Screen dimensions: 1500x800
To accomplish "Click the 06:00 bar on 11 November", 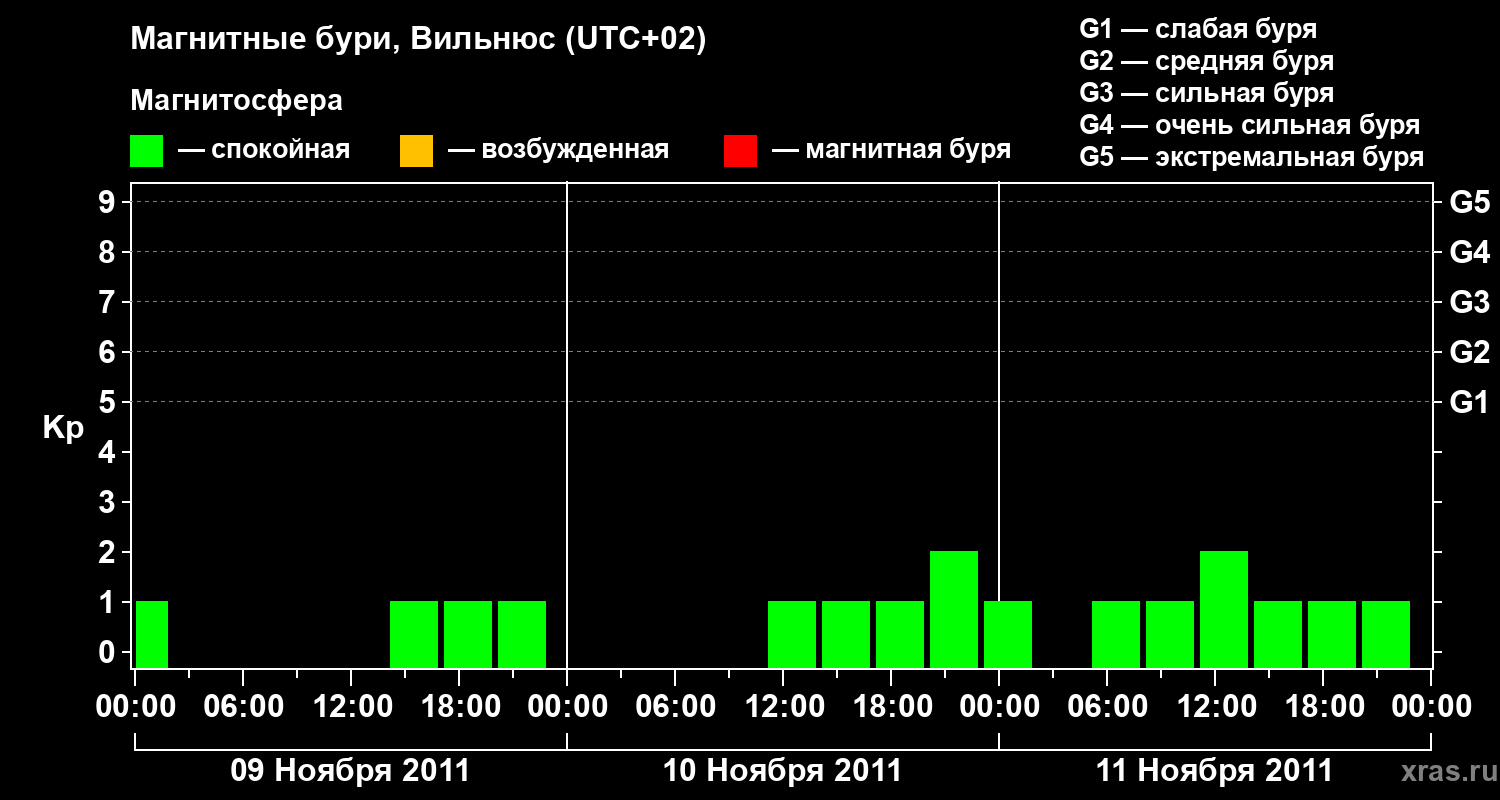I will (1116, 634).
